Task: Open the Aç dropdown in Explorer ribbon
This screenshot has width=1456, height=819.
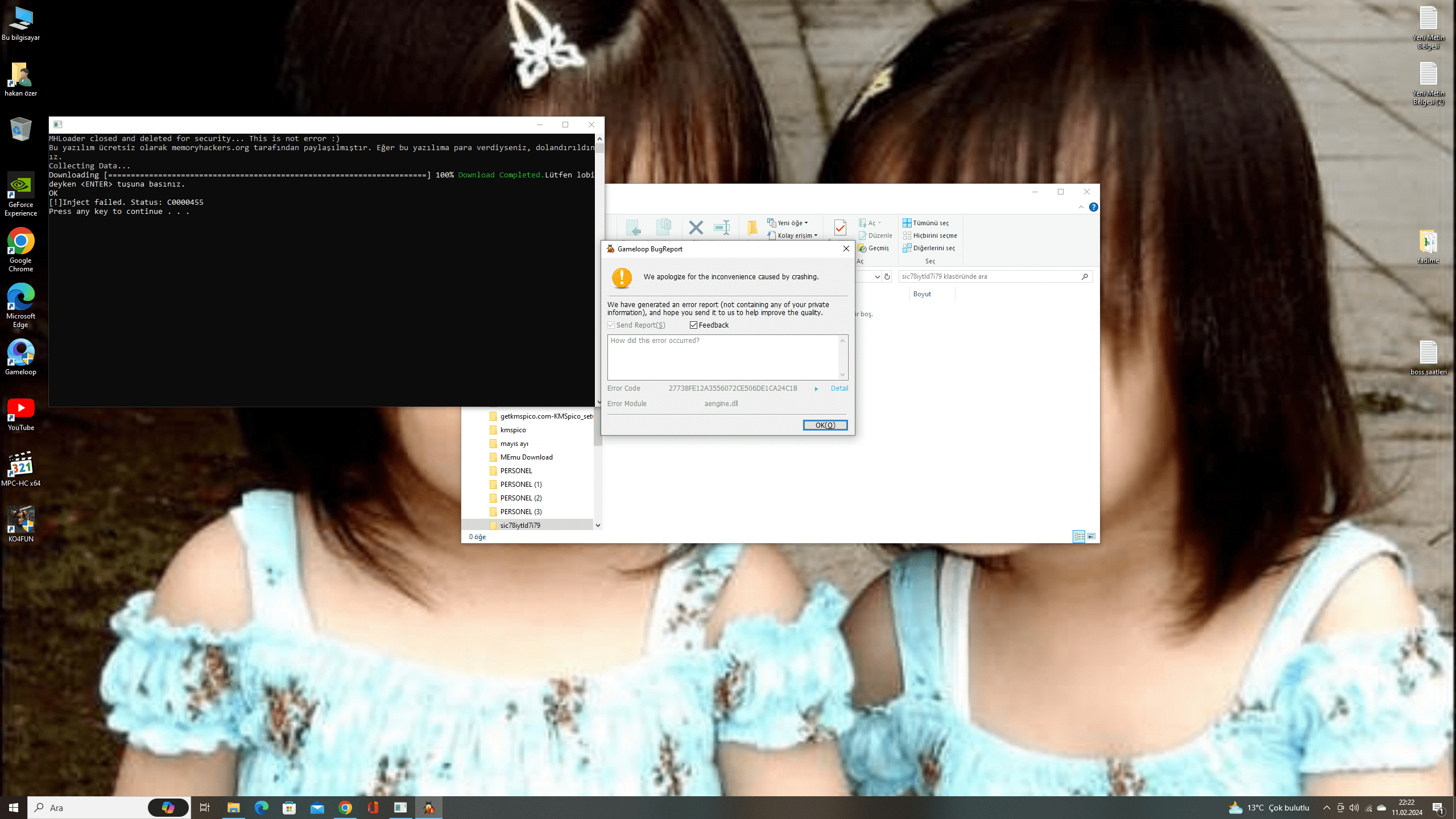Action: pos(870,223)
